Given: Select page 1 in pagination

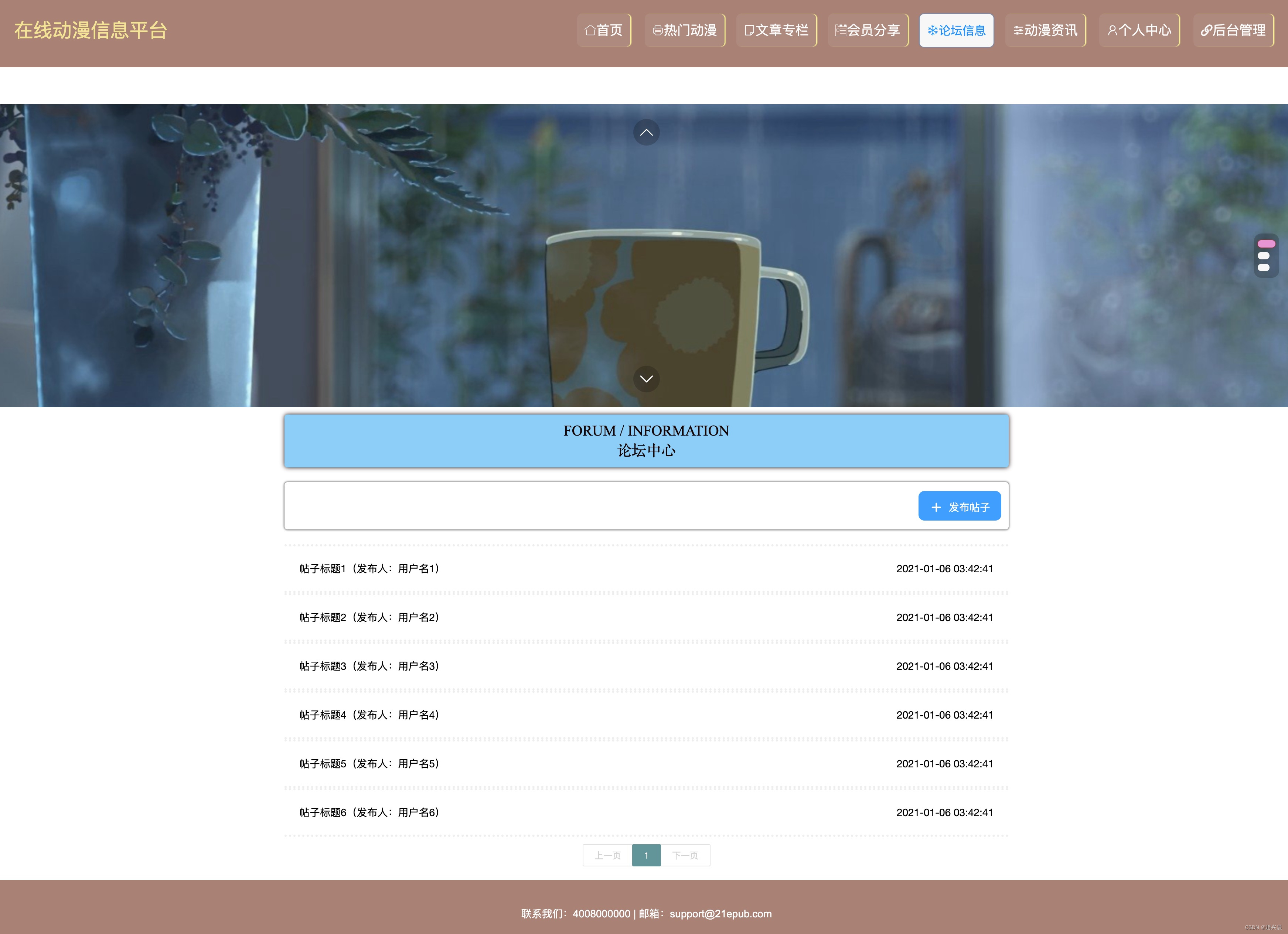Looking at the screenshot, I should (x=646, y=855).
